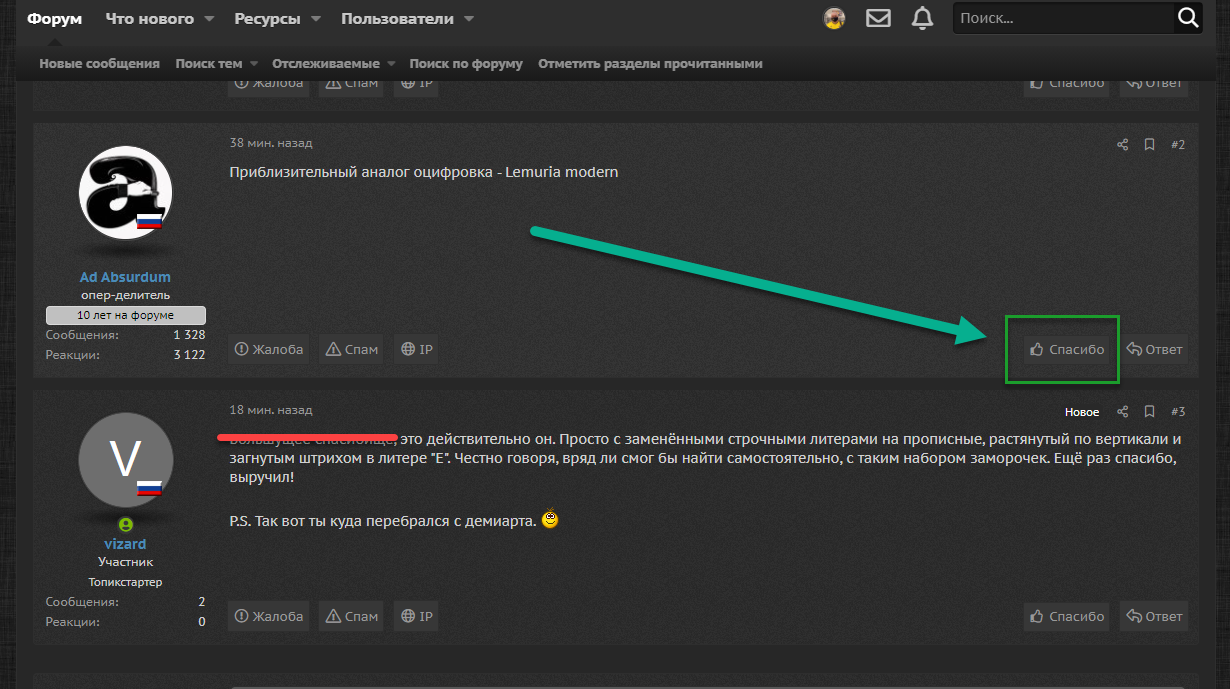Click the smiley emoji in vizard's post
This screenshot has width=1230, height=689.
[550, 520]
